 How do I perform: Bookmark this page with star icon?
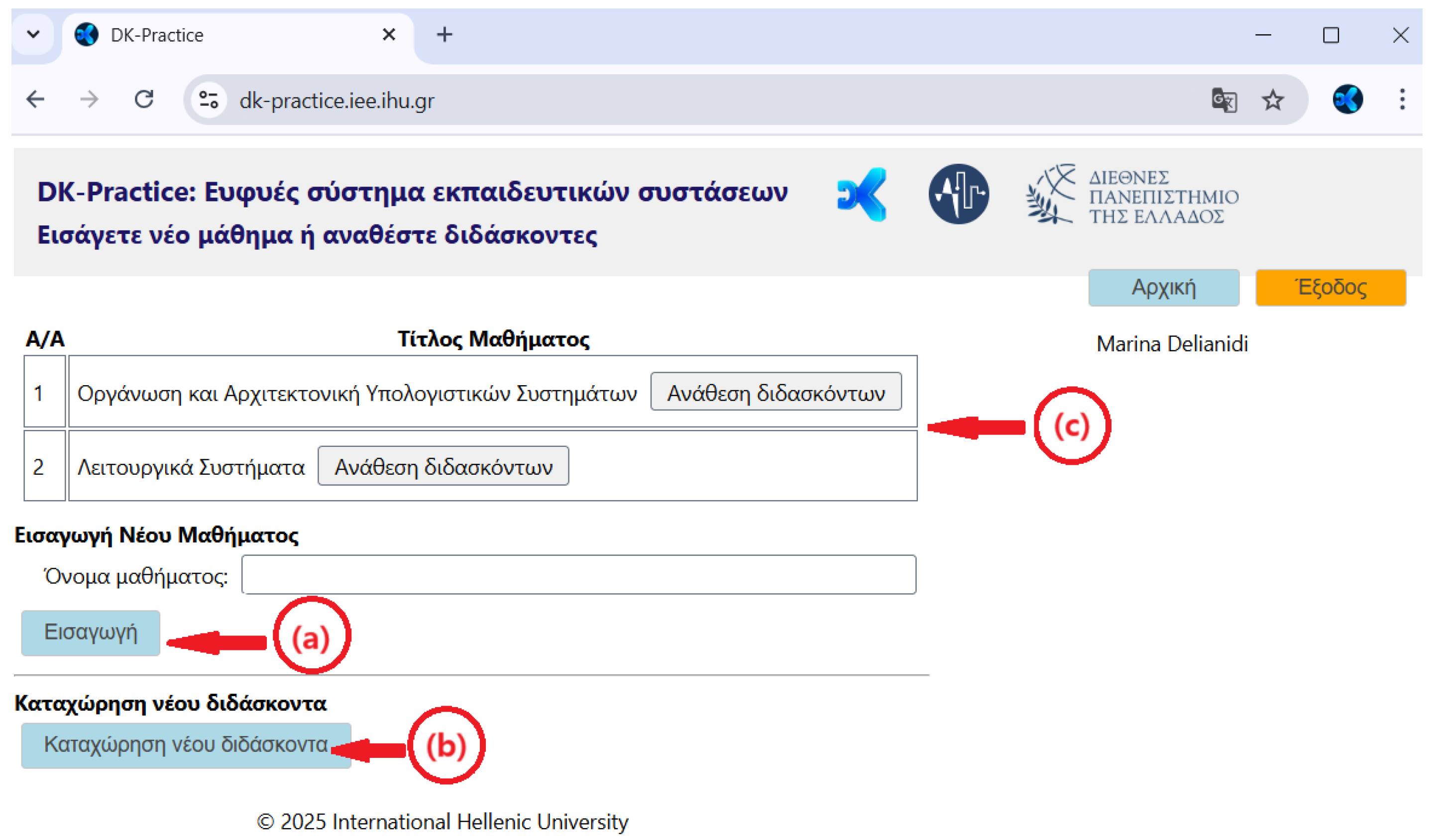pos(1273,101)
